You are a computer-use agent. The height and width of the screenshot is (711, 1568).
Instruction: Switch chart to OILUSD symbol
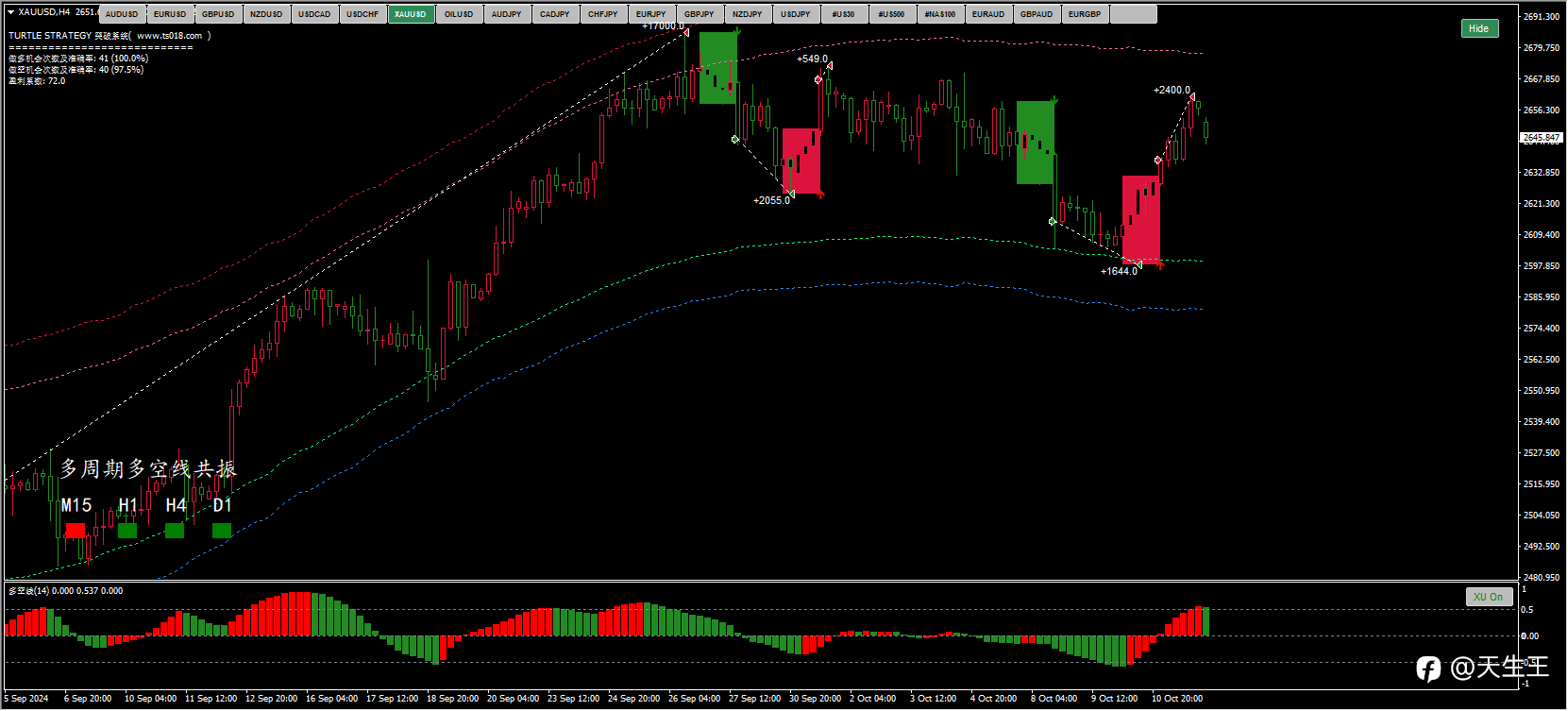coord(459,14)
